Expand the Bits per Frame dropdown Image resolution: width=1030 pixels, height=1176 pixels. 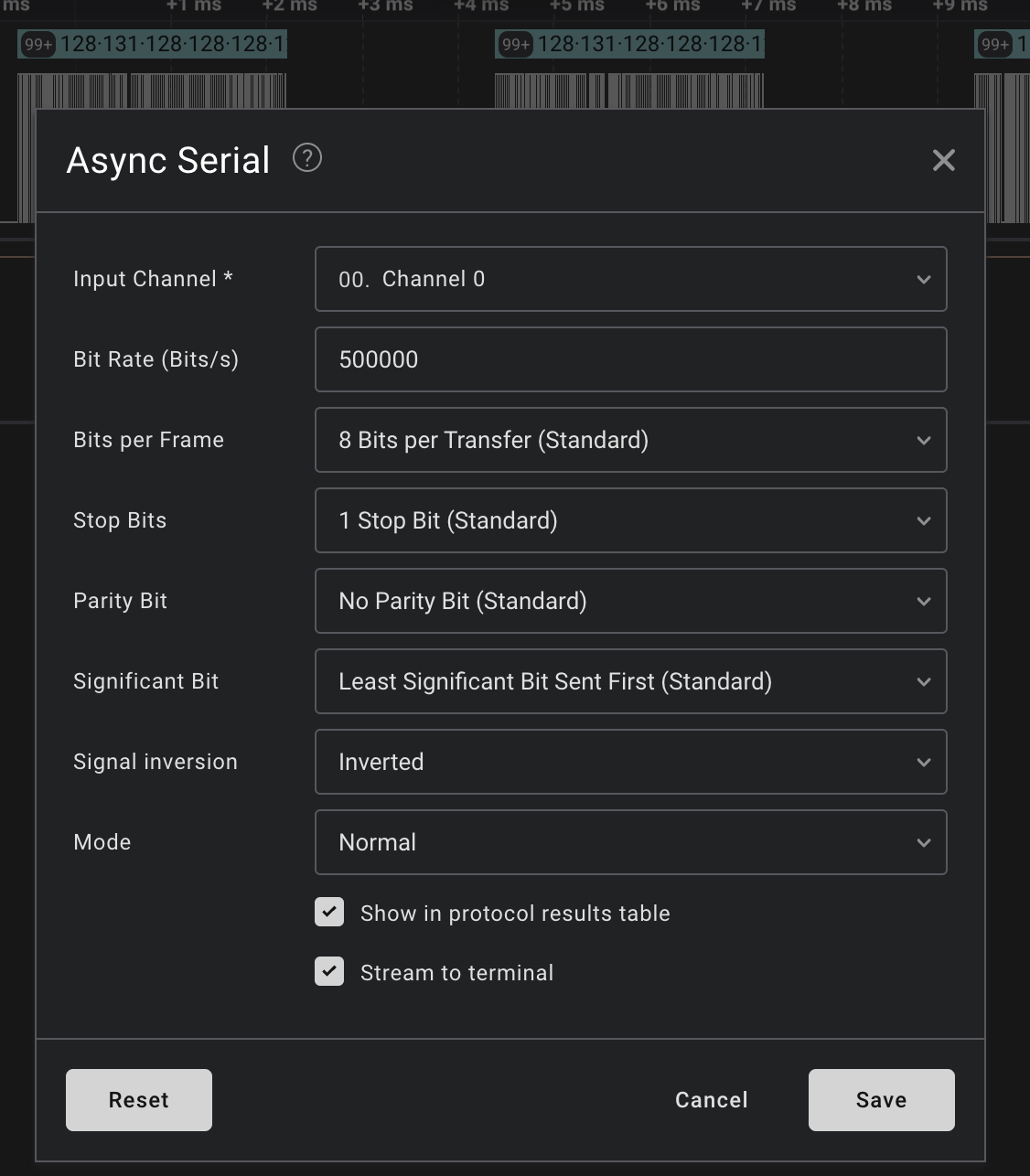pos(630,440)
